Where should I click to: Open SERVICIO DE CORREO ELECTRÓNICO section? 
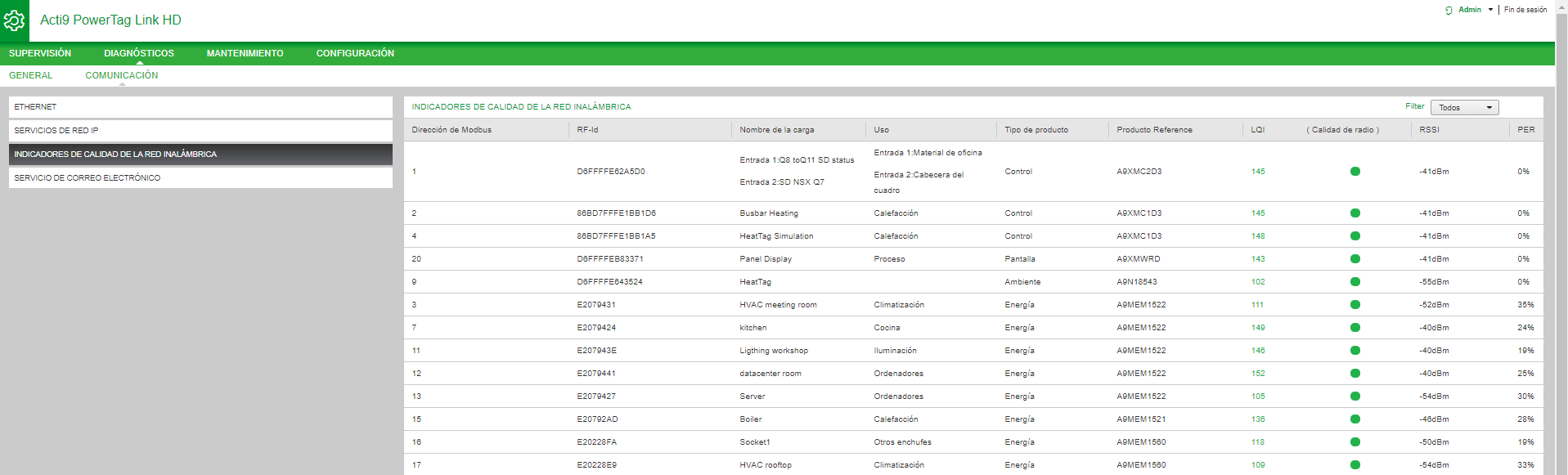pyautogui.click(x=200, y=178)
